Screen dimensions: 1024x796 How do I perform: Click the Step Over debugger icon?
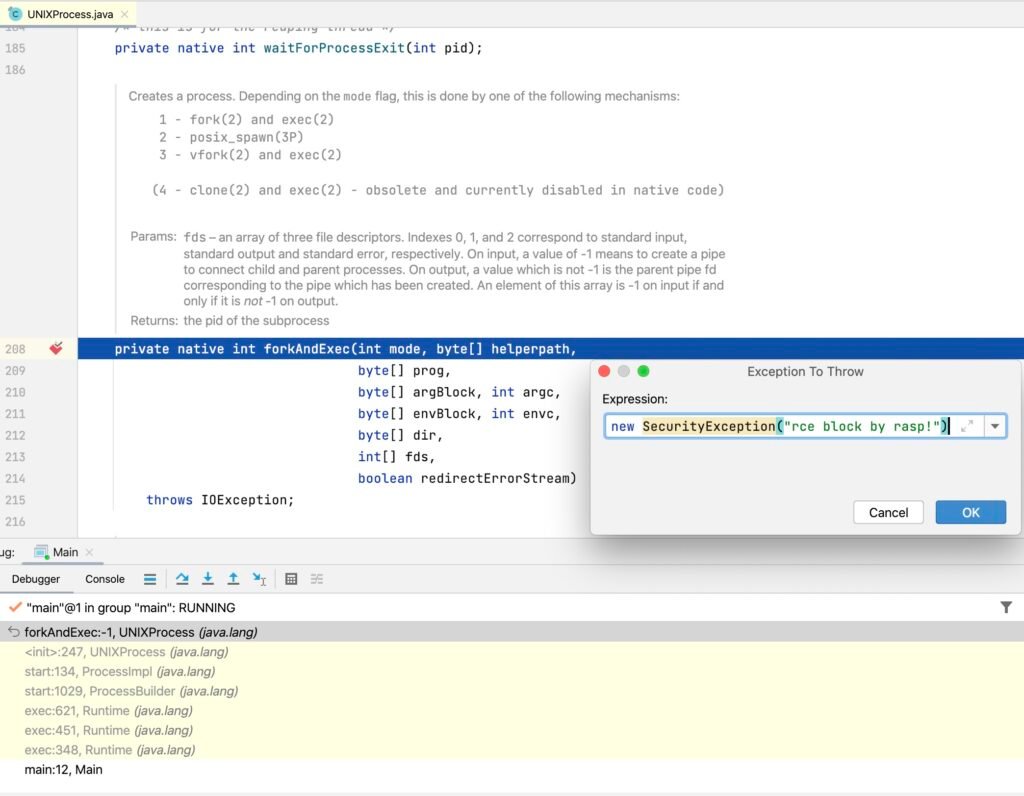(182, 578)
